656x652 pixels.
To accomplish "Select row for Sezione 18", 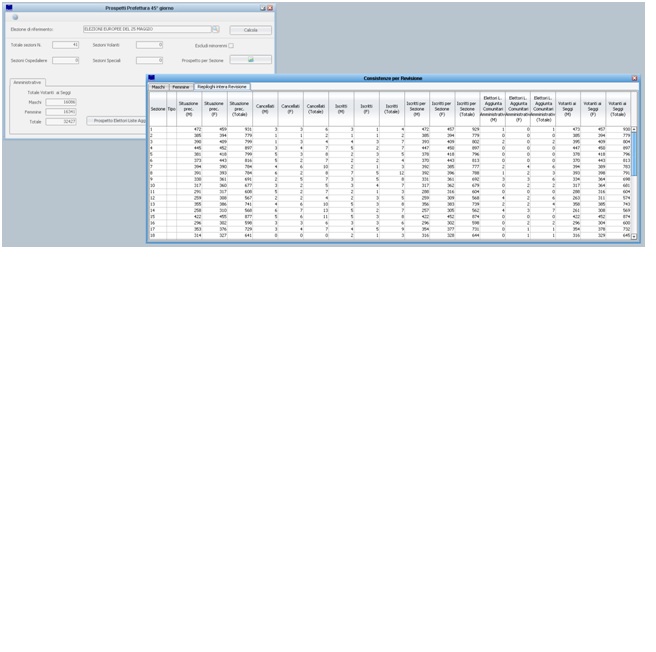I will pos(390,236).
